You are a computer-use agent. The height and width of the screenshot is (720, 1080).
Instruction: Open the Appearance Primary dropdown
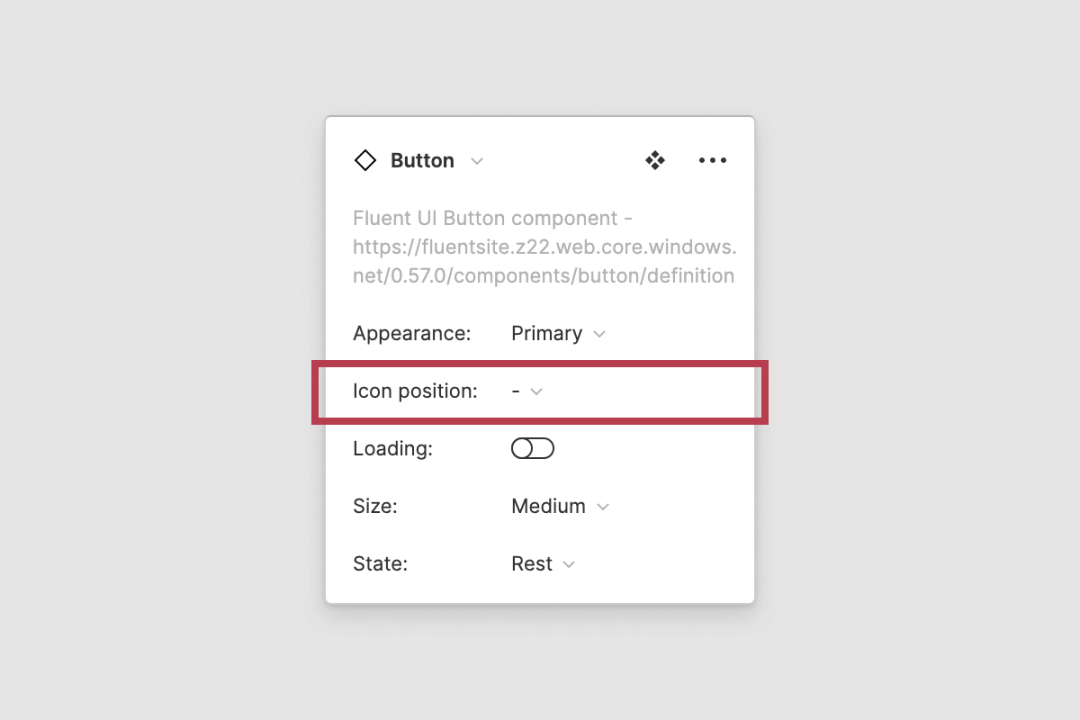click(x=559, y=333)
